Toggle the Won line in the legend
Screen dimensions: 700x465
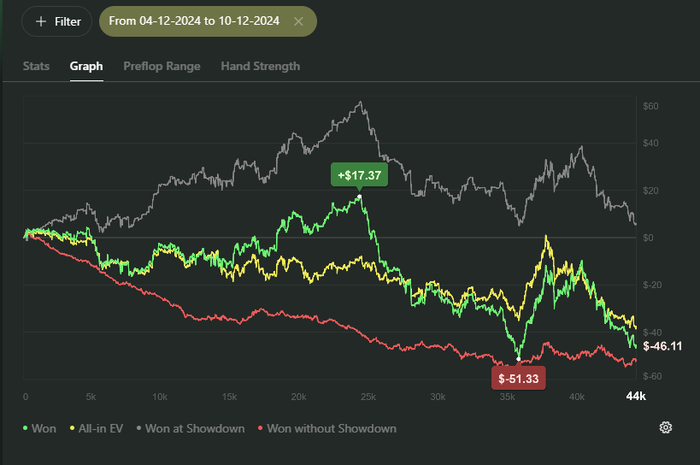pyautogui.click(x=42, y=428)
